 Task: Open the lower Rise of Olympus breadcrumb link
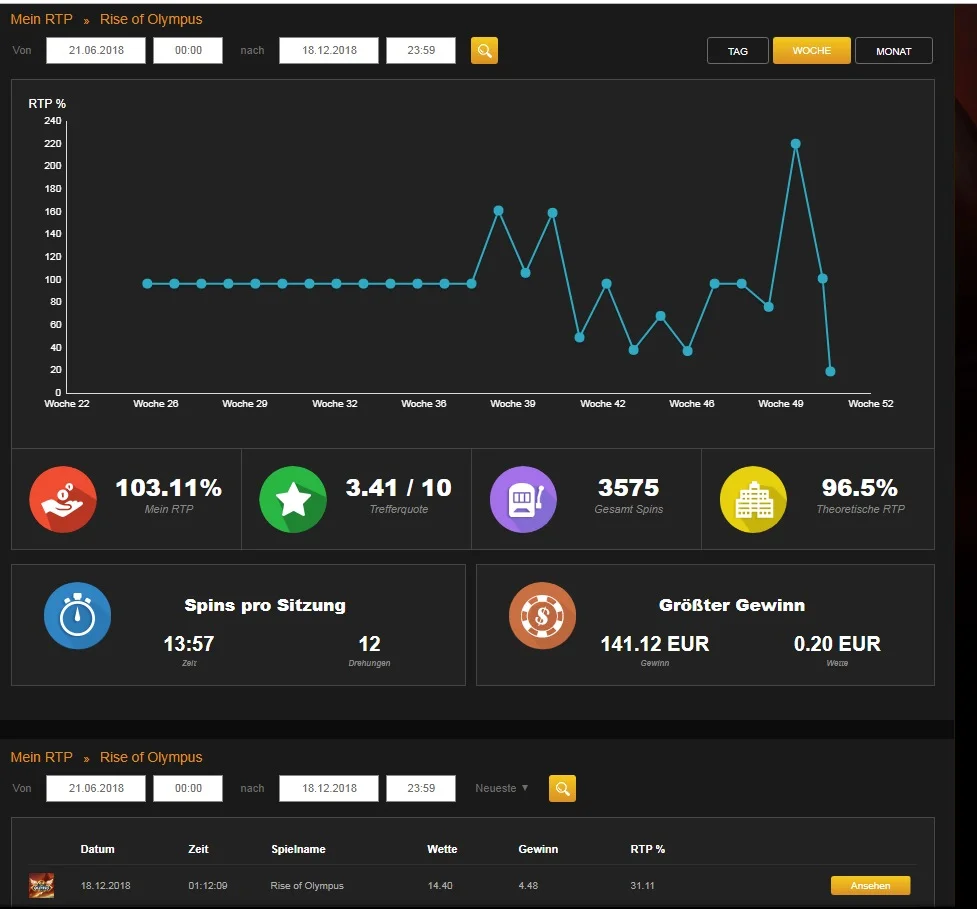point(151,757)
